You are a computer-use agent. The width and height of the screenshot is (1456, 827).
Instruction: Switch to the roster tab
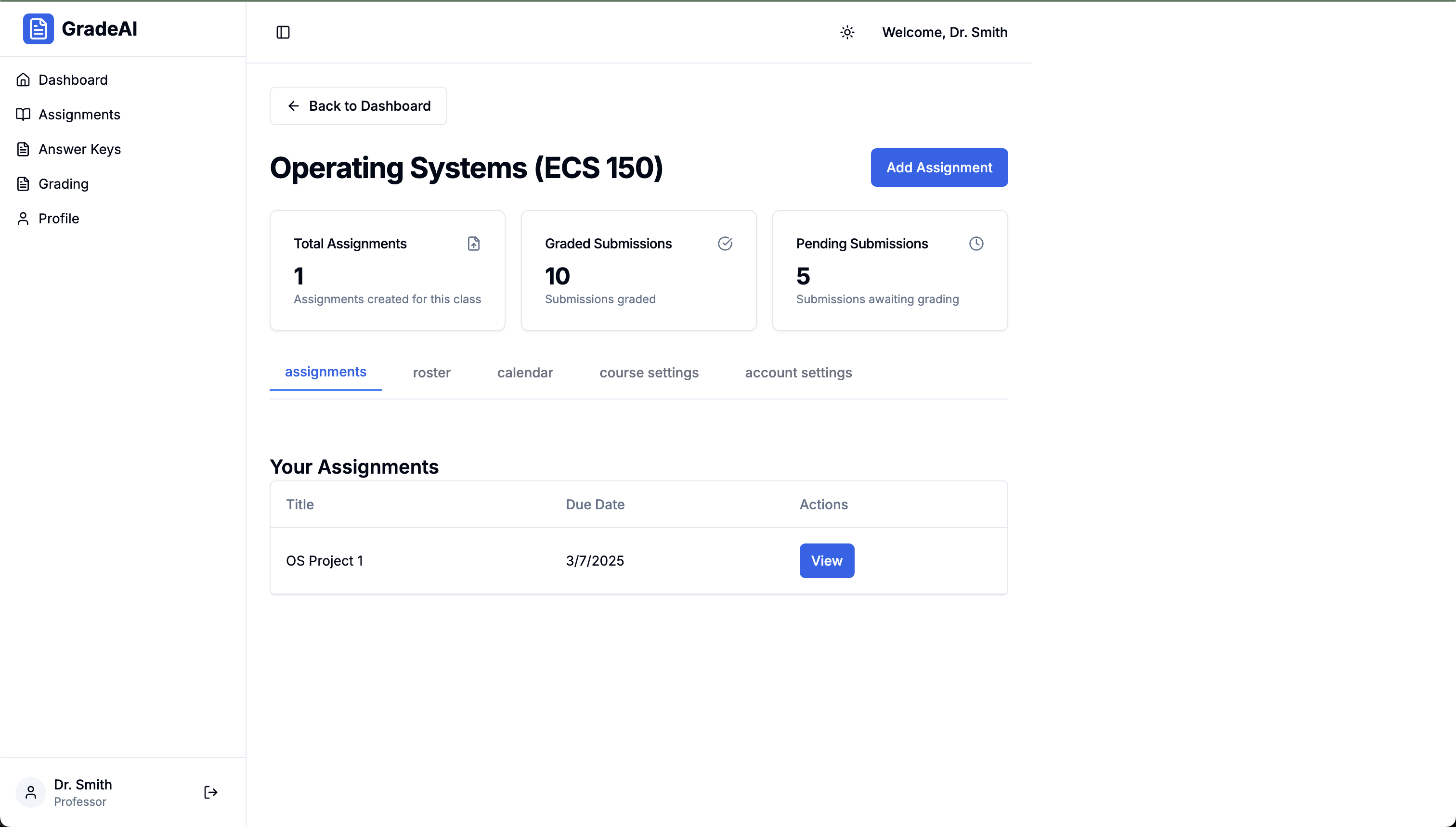431,373
